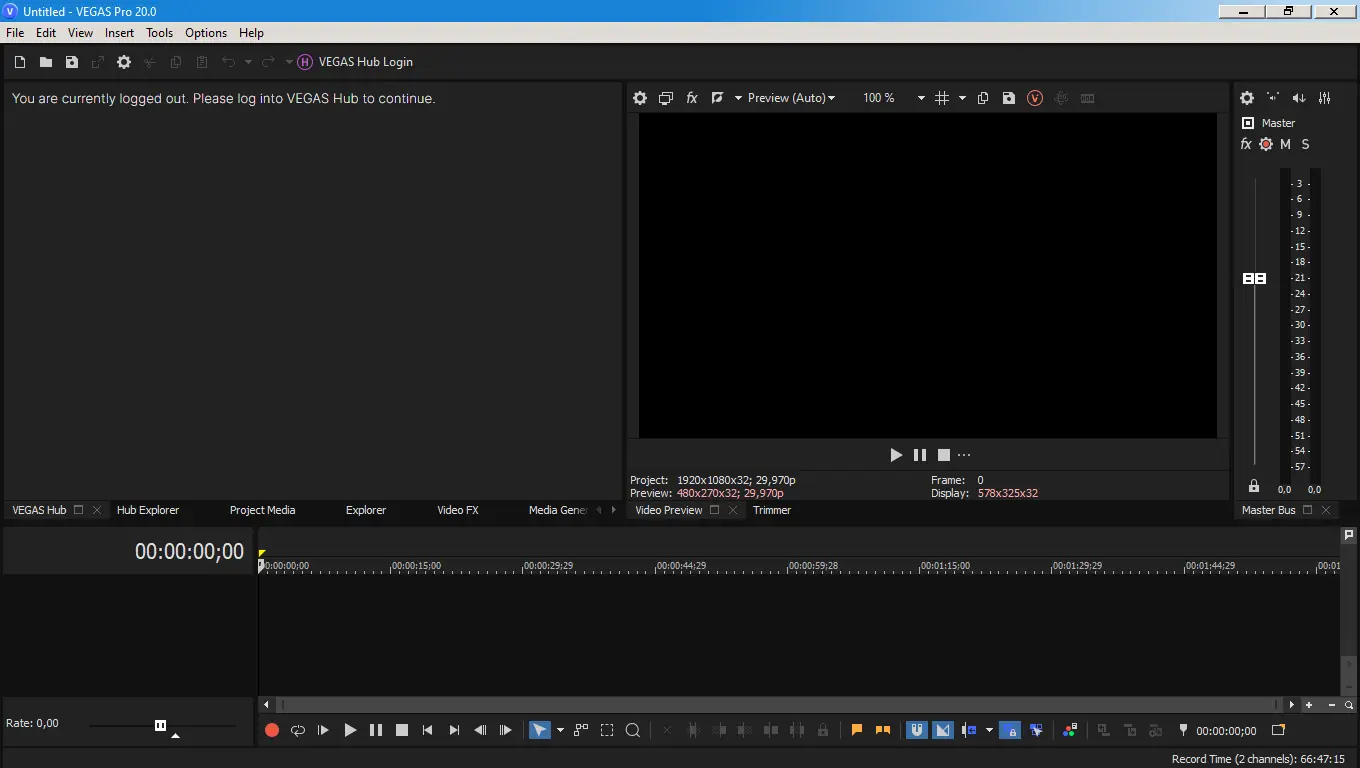
Task: Switch to the Explorer tab
Action: (366, 510)
